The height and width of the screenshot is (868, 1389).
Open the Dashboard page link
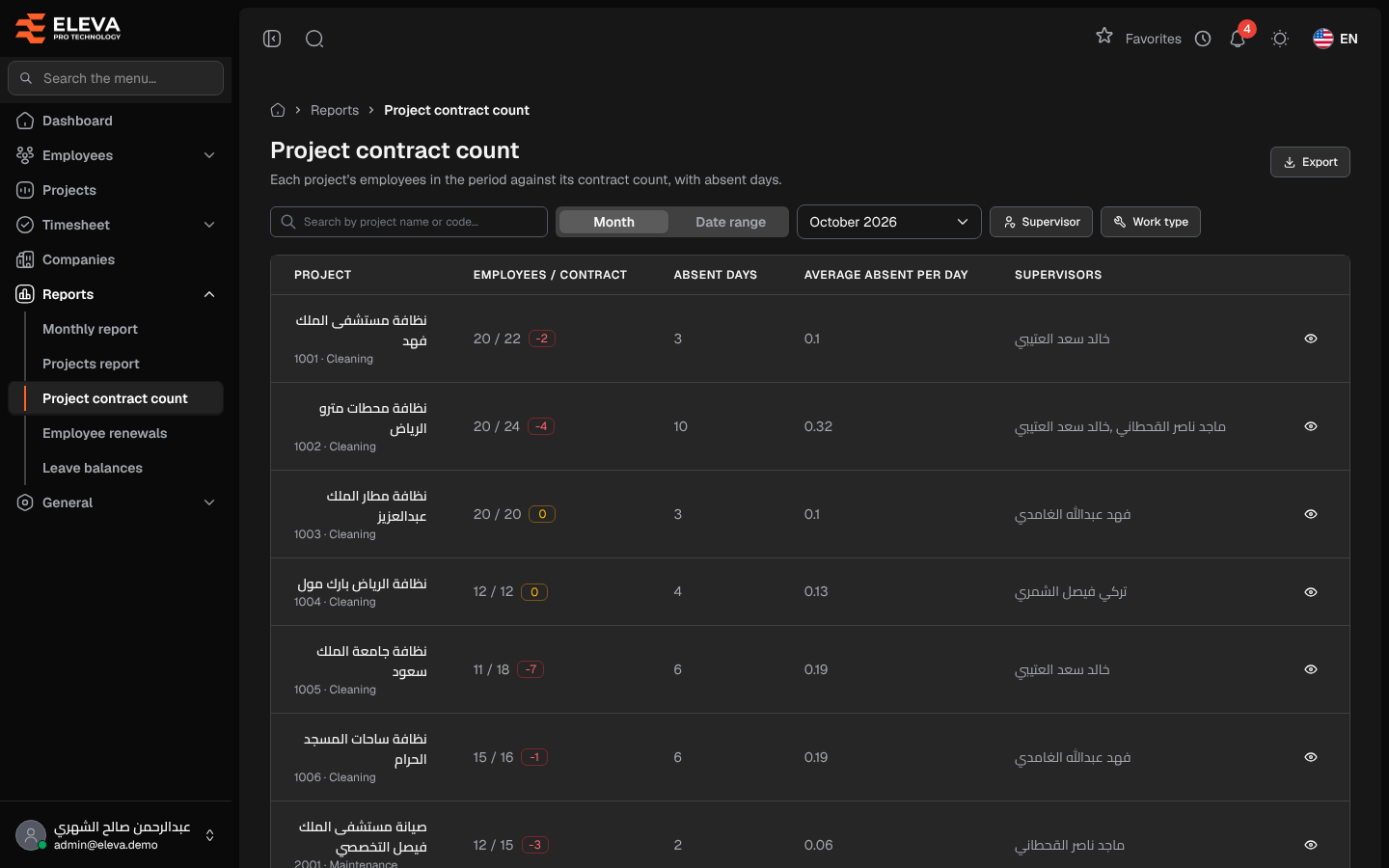click(77, 121)
